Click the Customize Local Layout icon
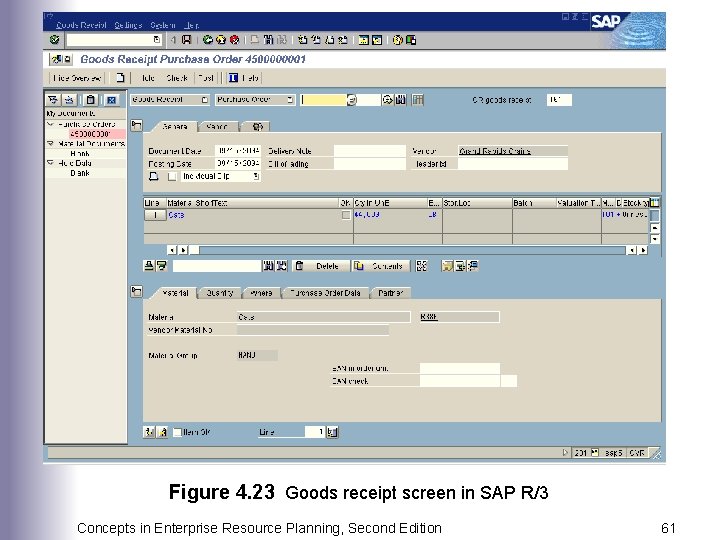720x540 pixels. 411,40
